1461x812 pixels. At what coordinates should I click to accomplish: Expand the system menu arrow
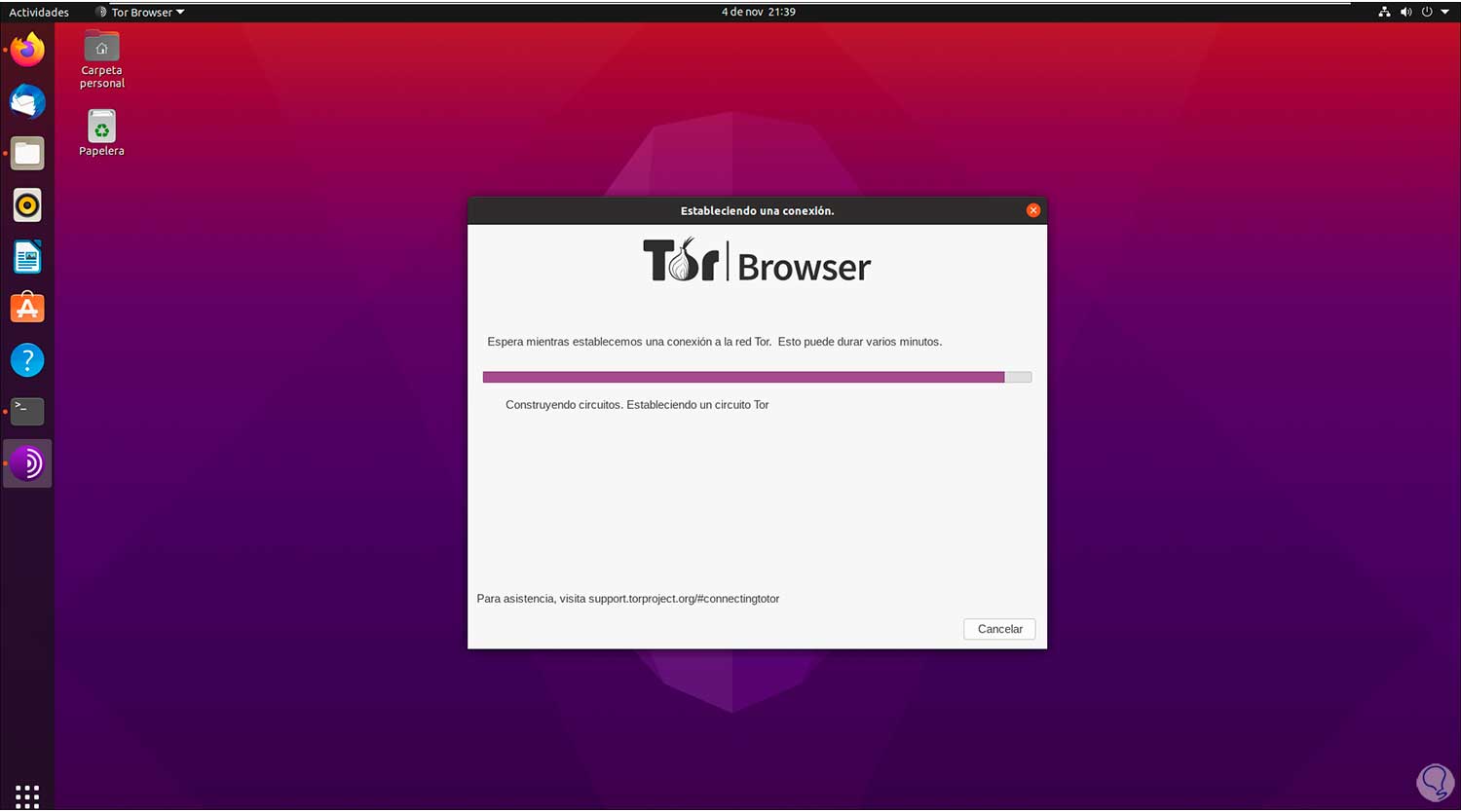[1444, 12]
